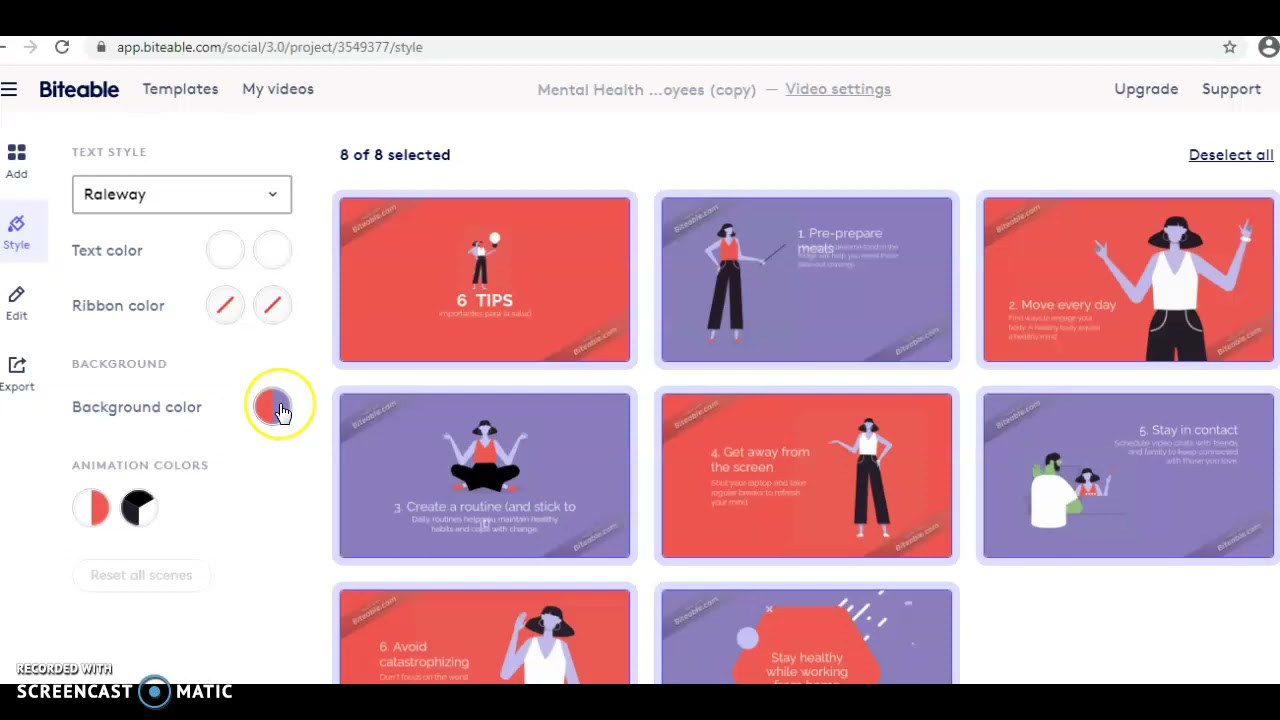Open the Background color swatch
The width and height of the screenshot is (1280, 720).
pyautogui.click(x=272, y=407)
